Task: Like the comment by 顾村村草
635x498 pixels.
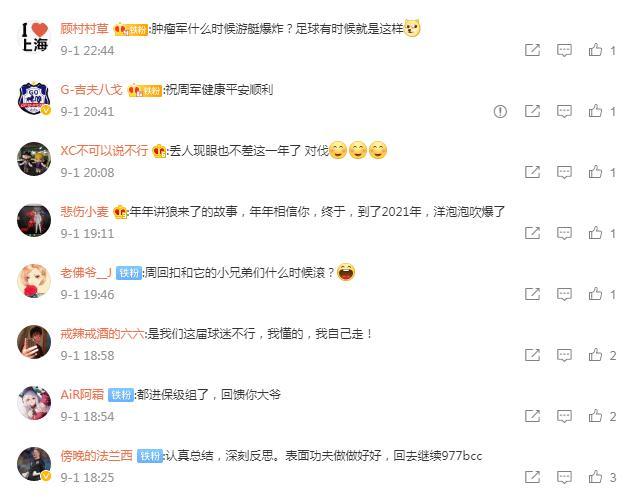Action: (595, 50)
